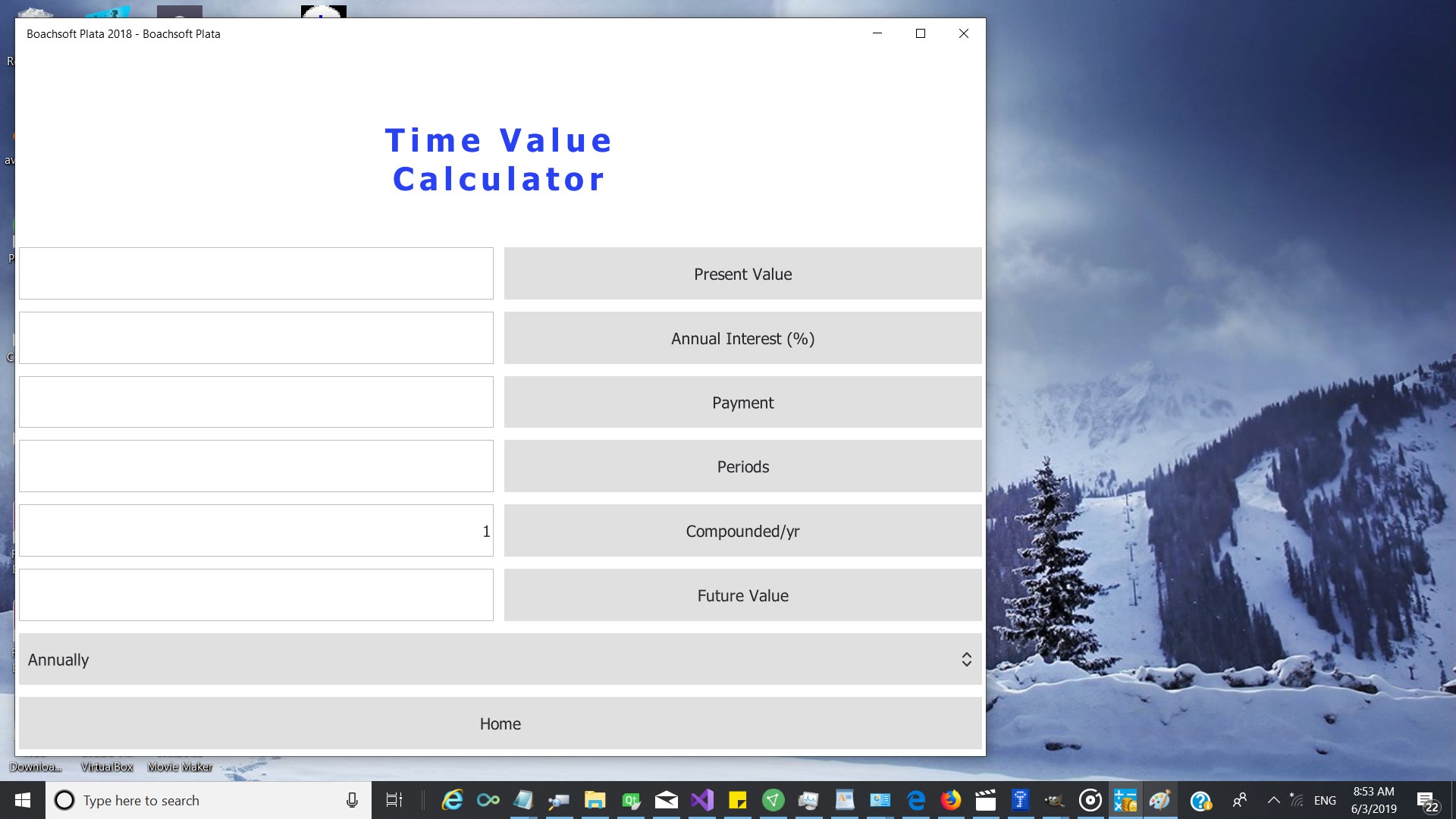This screenshot has height=819, width=1456.
Task: Click the microphone icon in search box
Action: pyautogui.click(x=352, y=800)
